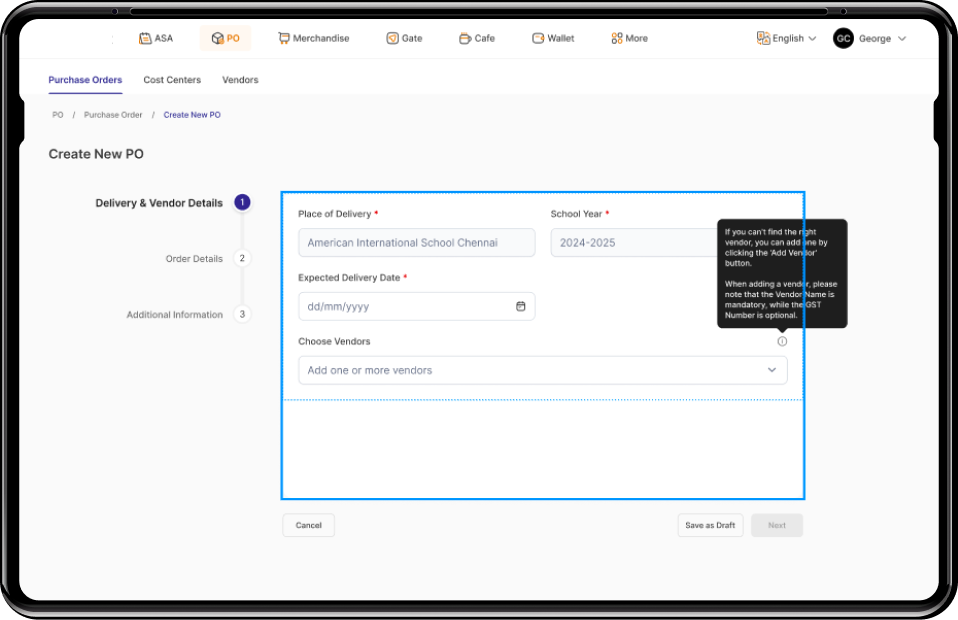The height and width of the screenshot is (620, 958).
Task: Open the Vendors tab
Action: tap(239, 80)
